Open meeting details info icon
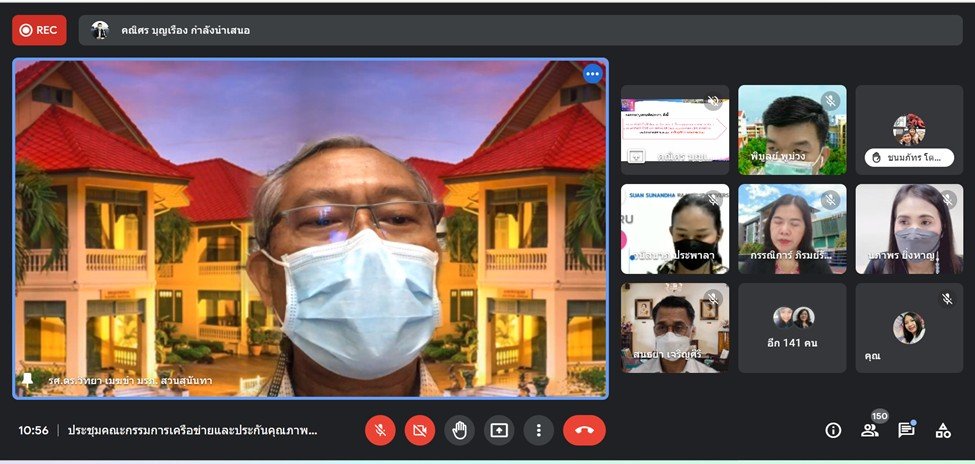Image resolution: width=975 pixels, height=464 pixels. pyautogui.click(x=833, y=430)
